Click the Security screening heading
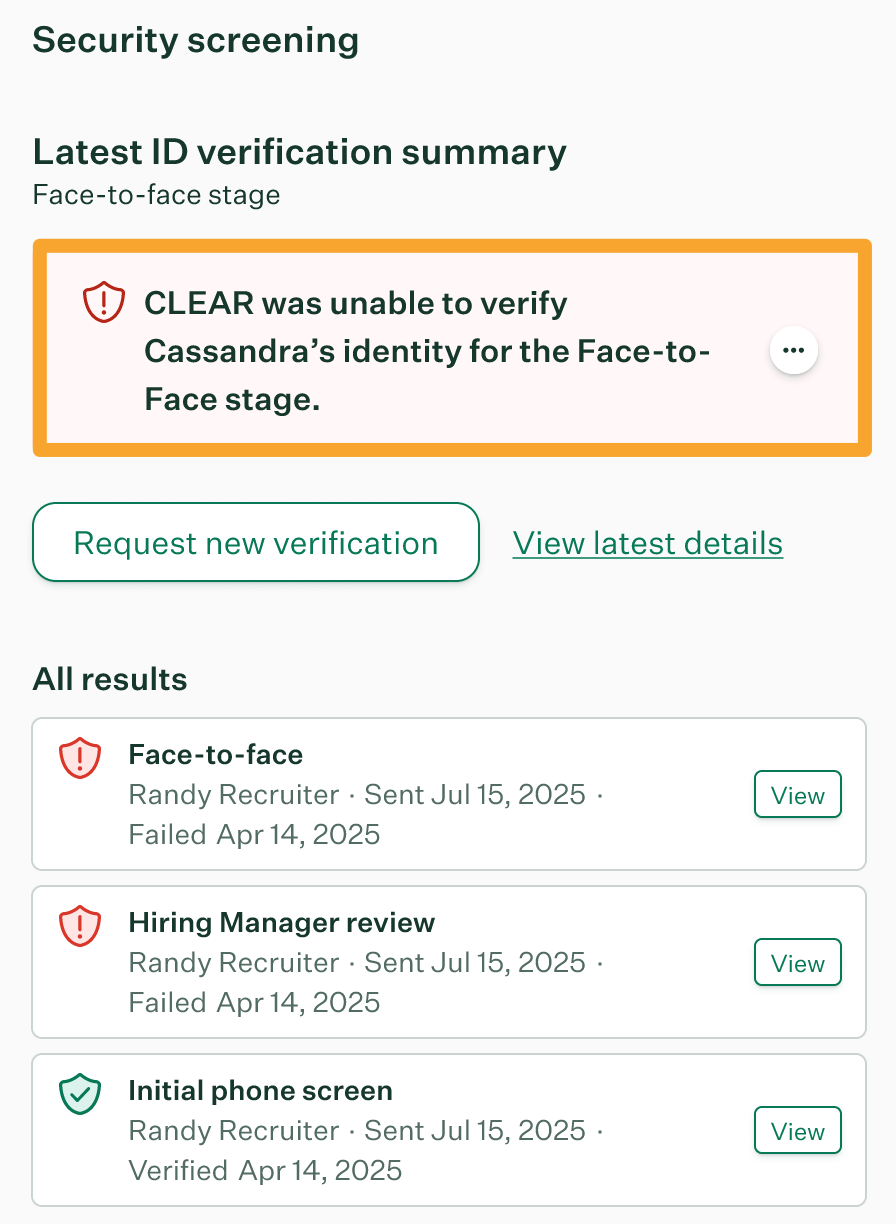The image size is (896, 1224). pyautogui.click(x=195, y=41)
